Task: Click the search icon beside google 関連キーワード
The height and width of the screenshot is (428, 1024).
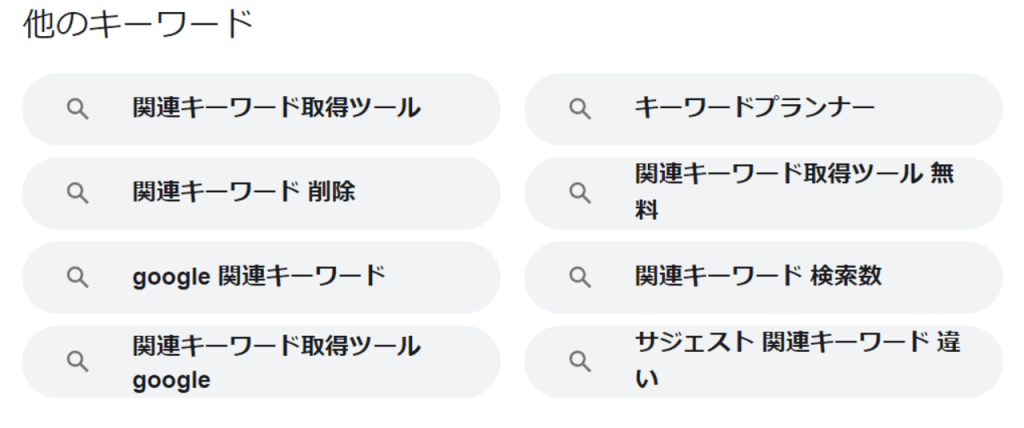Action: click(78, 278)
